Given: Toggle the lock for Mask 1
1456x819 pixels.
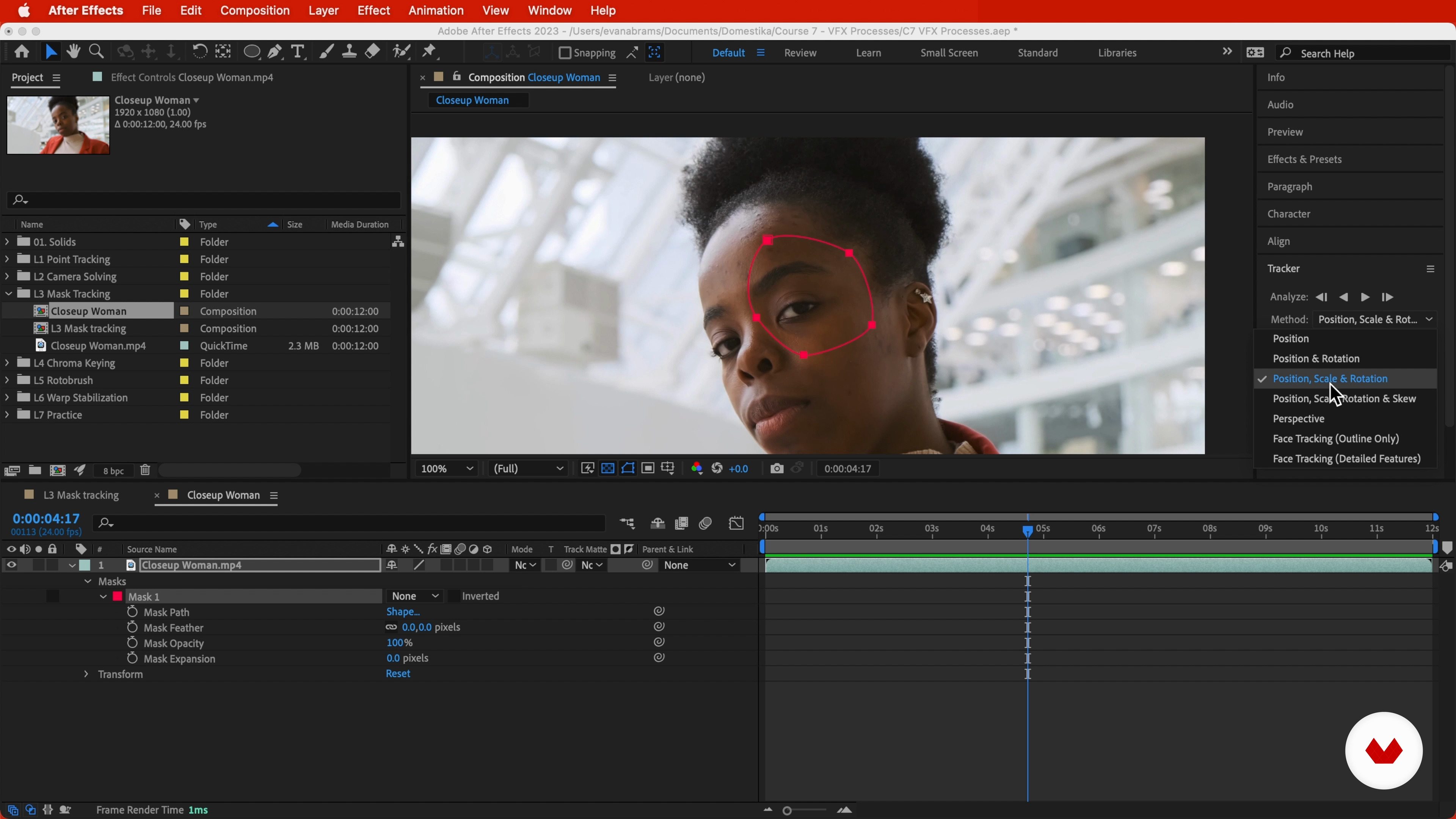Looking at the screenshot, I should pos(53,596).
